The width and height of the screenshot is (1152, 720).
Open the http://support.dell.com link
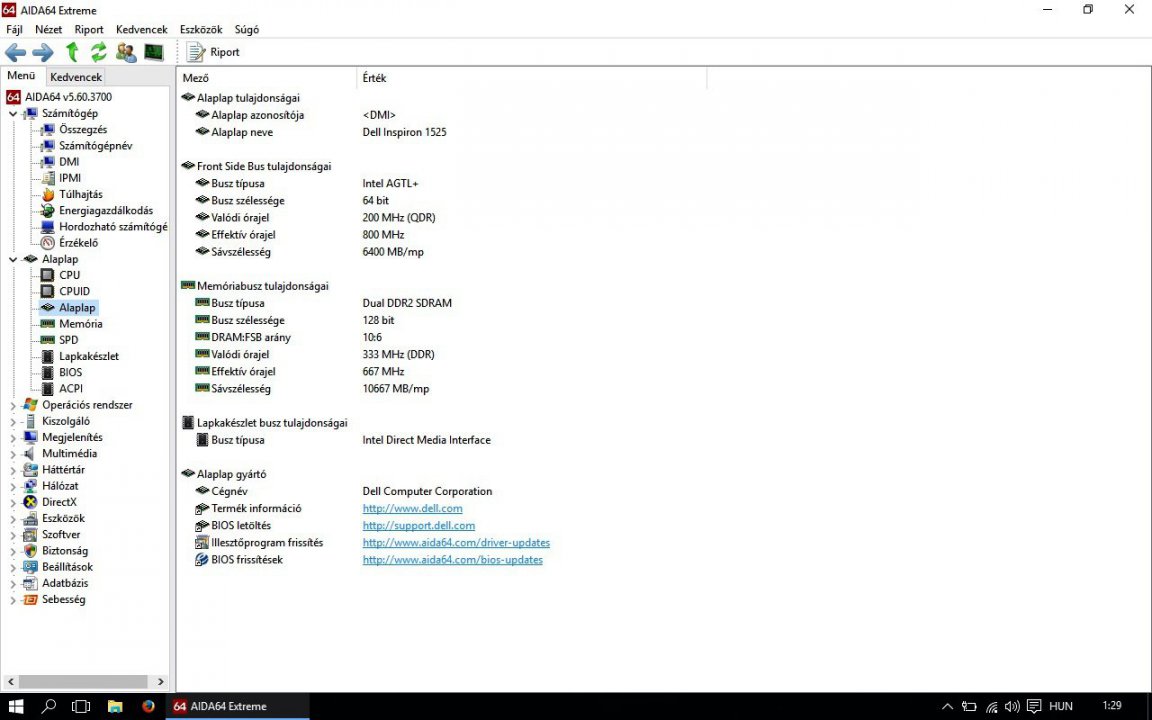(x=419, y=525)
